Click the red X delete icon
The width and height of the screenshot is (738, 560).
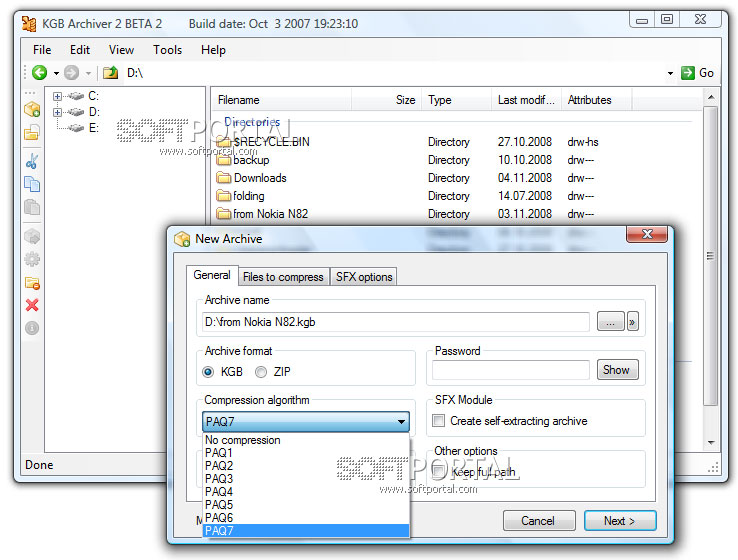pyautogui.click(x=32, y=305)
